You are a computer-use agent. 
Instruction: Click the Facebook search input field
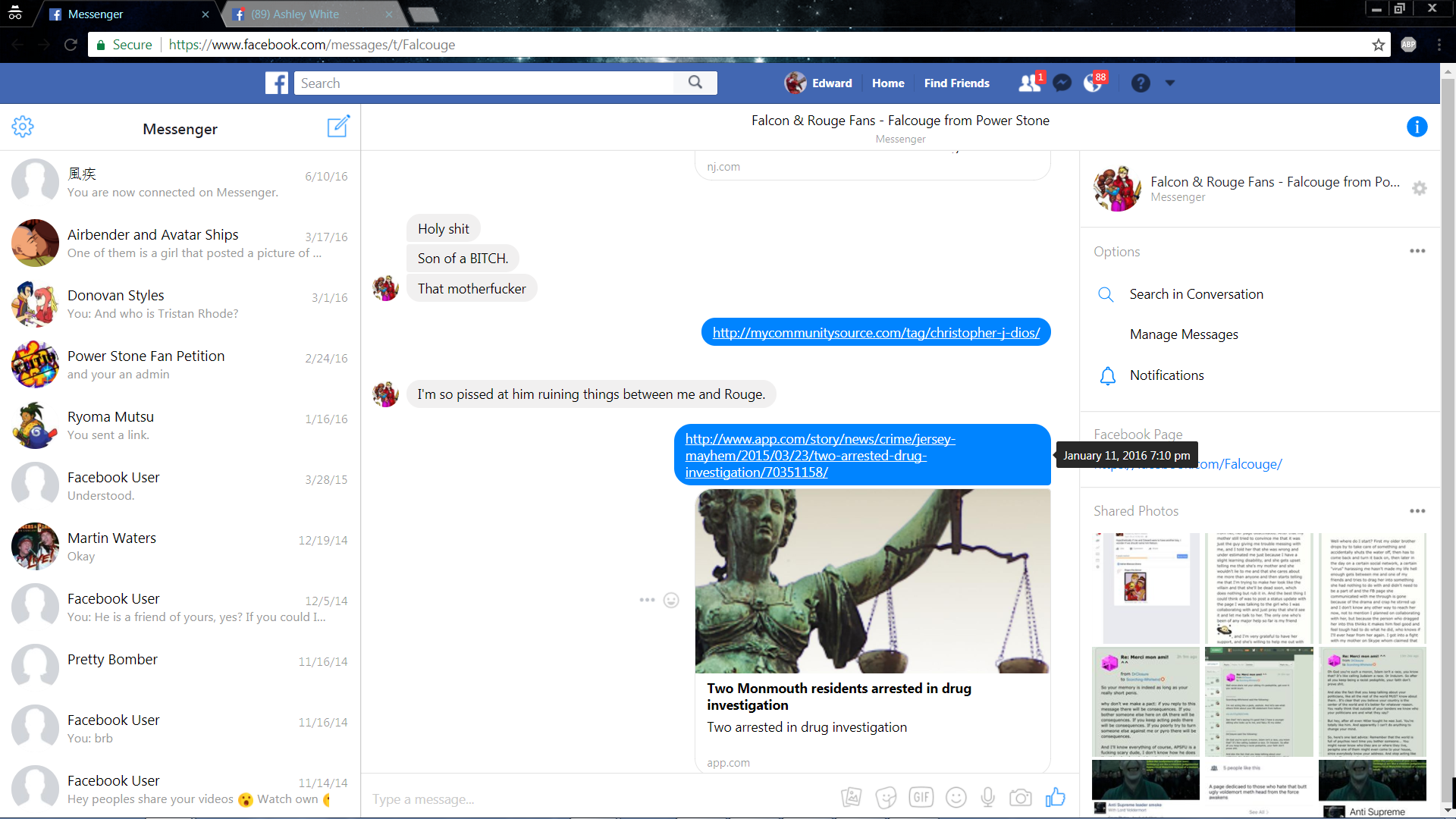coord(484,83)
